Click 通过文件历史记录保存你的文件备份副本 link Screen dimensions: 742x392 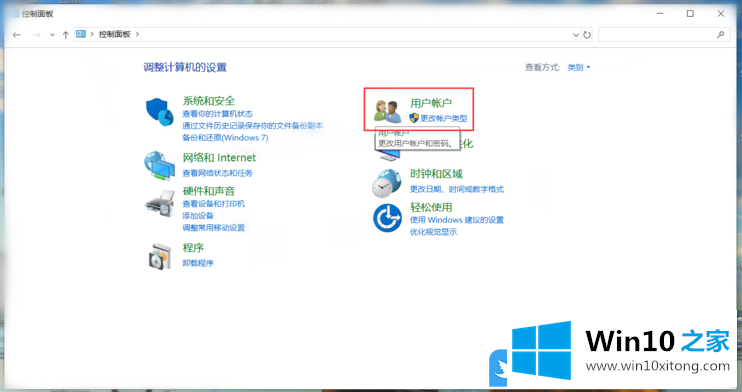[x=253, y=125]
